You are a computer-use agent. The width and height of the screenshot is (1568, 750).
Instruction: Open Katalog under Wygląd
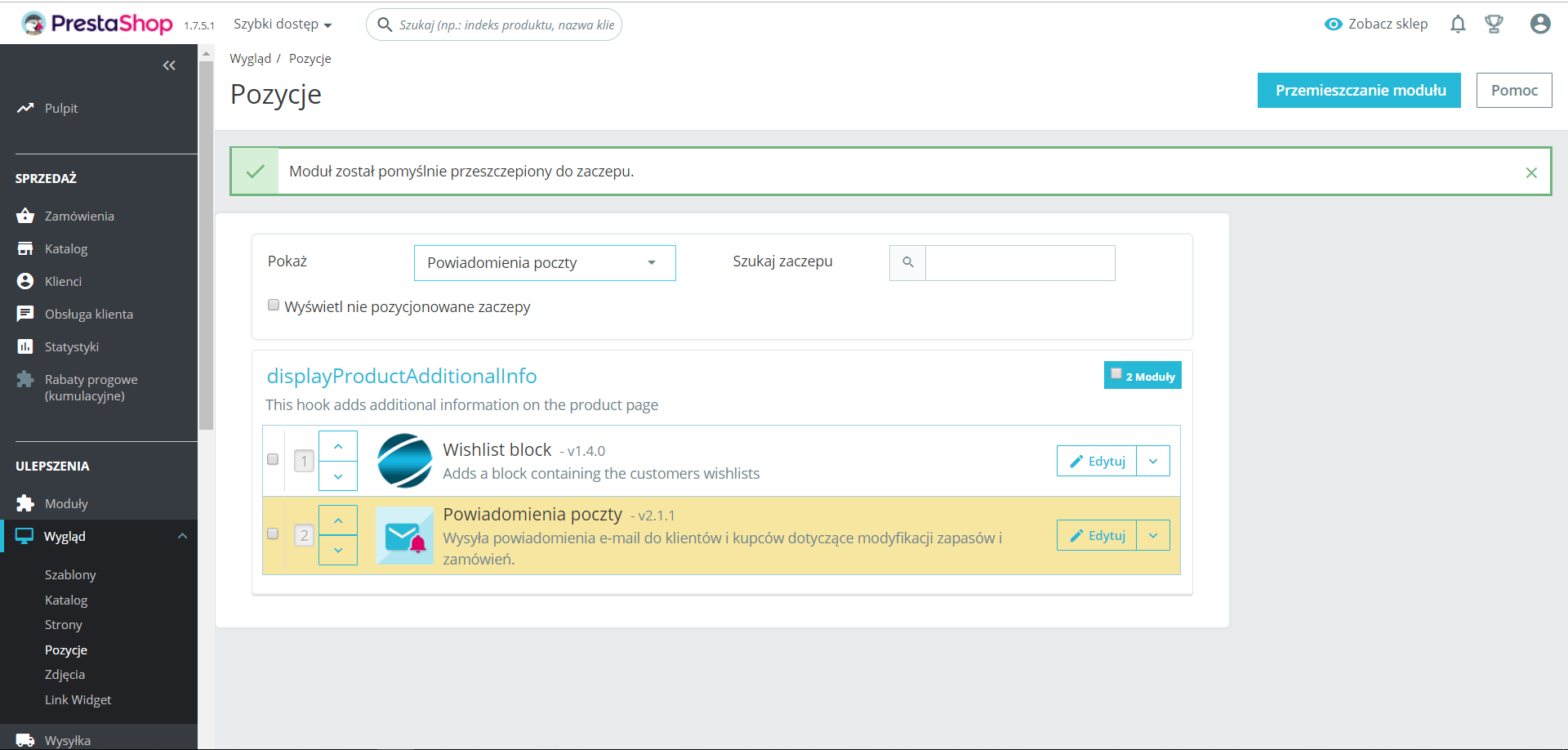click(66, 600)
